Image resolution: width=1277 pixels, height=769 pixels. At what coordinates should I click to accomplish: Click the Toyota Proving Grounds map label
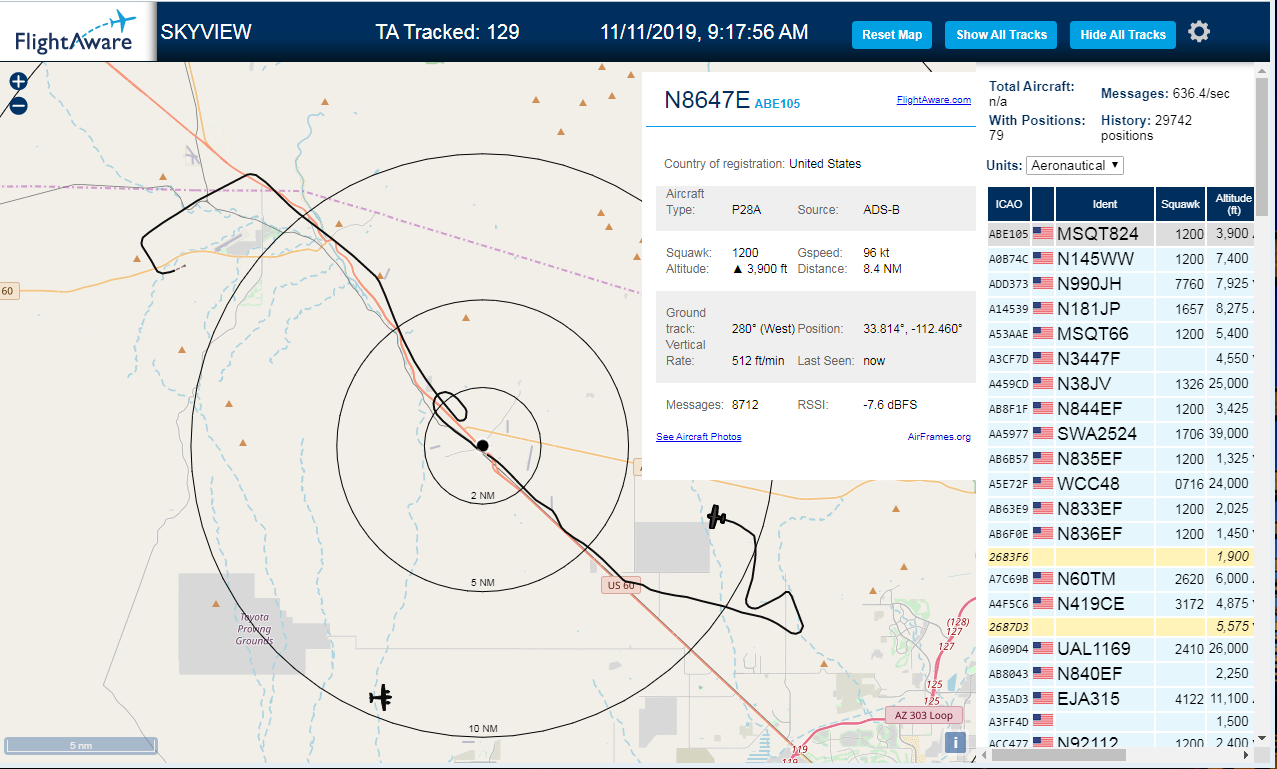tap(254, 629)
